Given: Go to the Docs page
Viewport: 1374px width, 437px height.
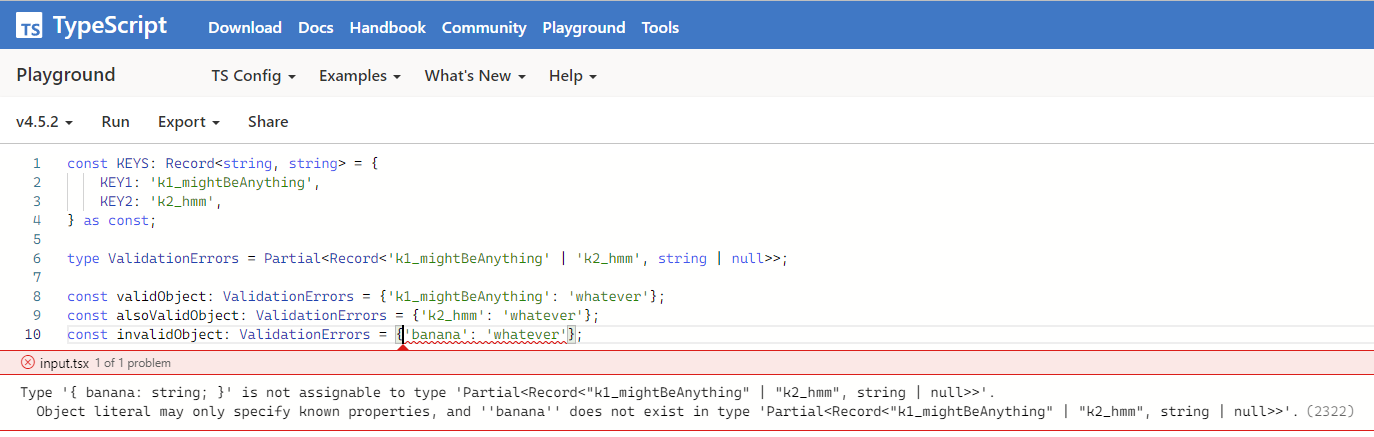Looking at the screenshot, I should [x=316, y=28].
